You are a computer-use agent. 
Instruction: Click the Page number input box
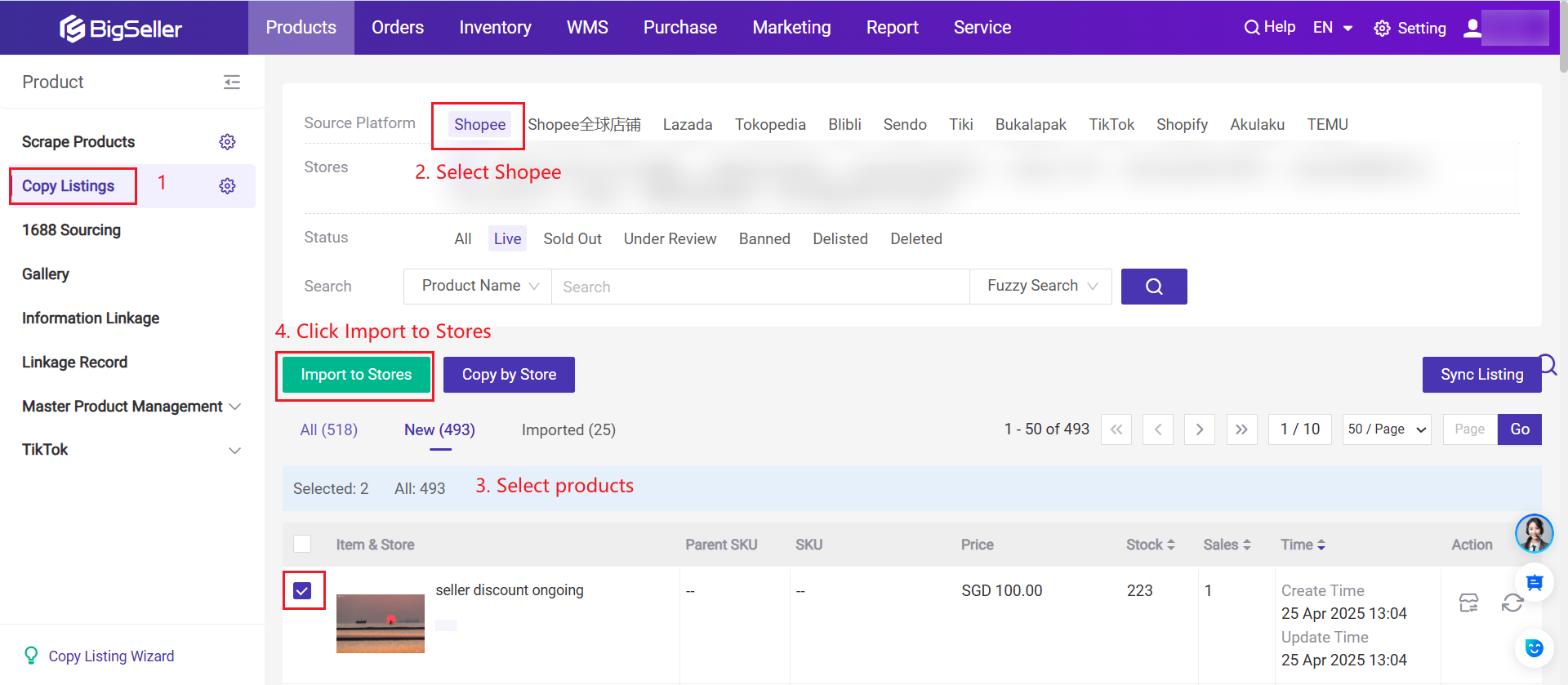[1470, 429]
